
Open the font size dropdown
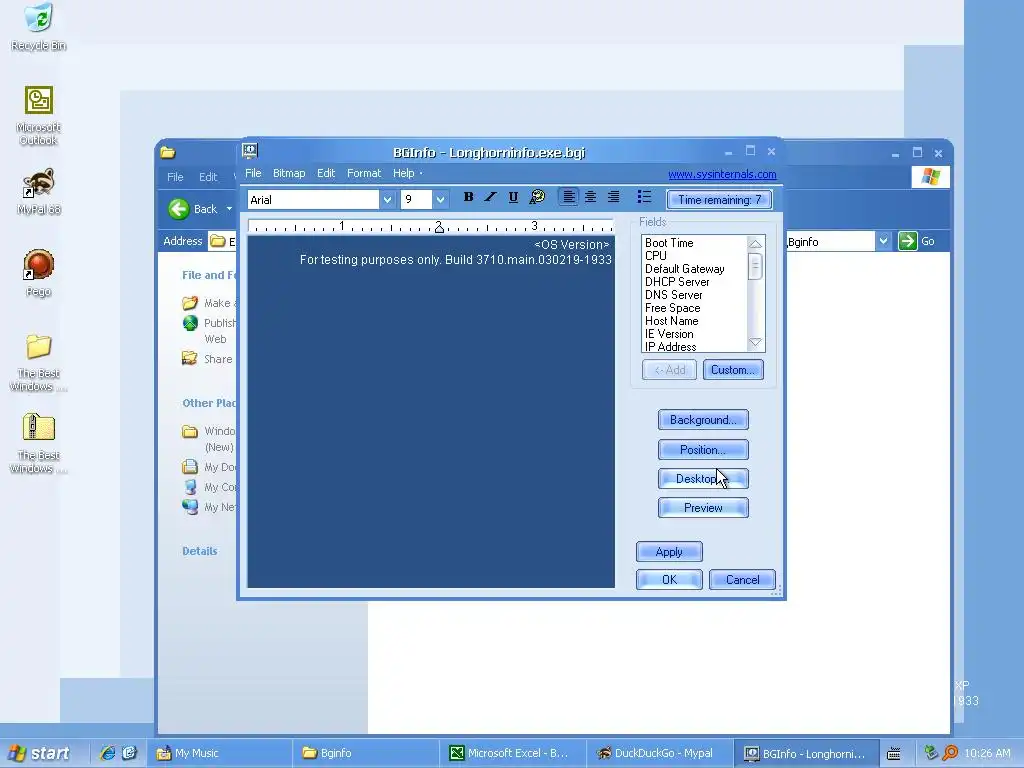coord(440,200)
